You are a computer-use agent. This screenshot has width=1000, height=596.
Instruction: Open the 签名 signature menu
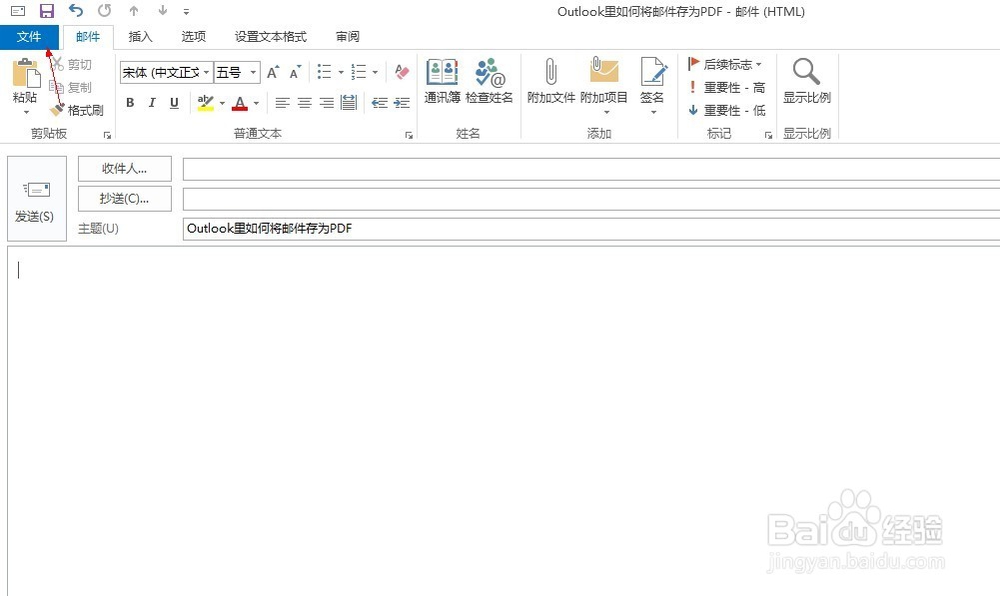(x=652, y=86)
